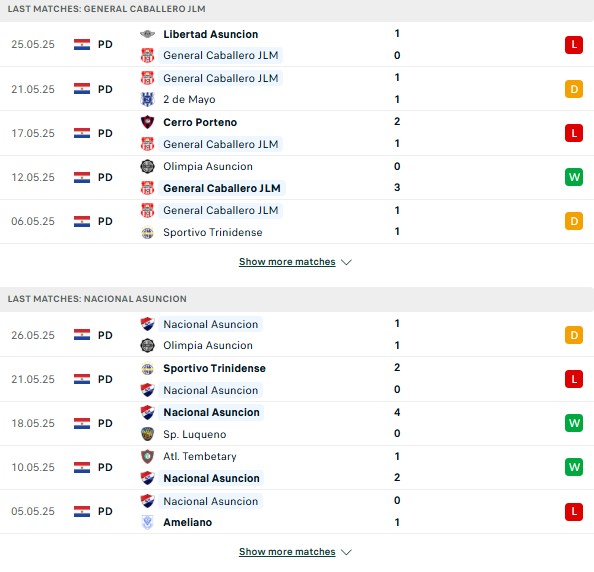
Task: Open the Sportivo Trinidense team on 21.05.25
Action: [x=214, y=368]
